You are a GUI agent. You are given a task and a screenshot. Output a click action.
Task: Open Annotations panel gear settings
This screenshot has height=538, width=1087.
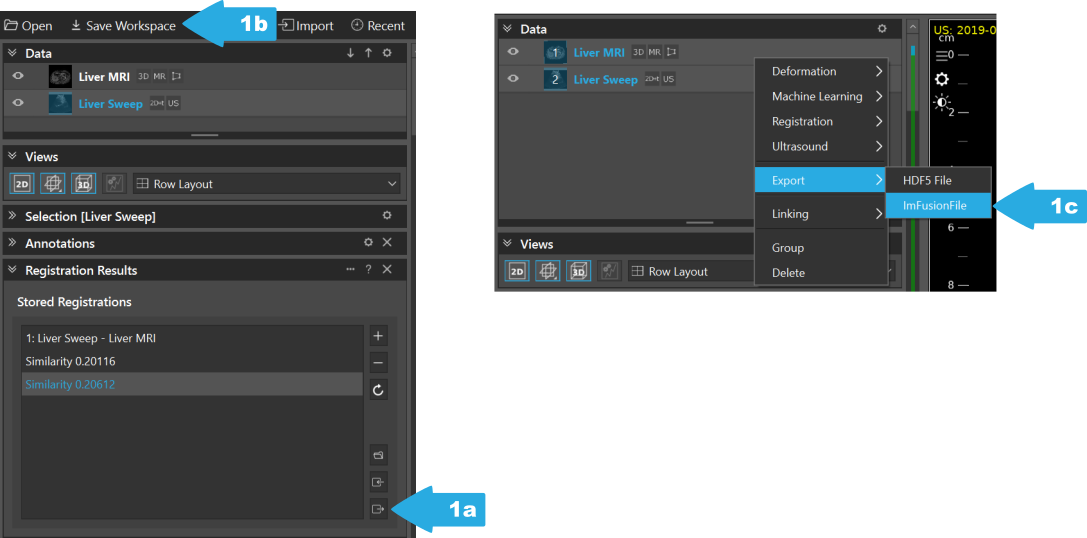369,243
